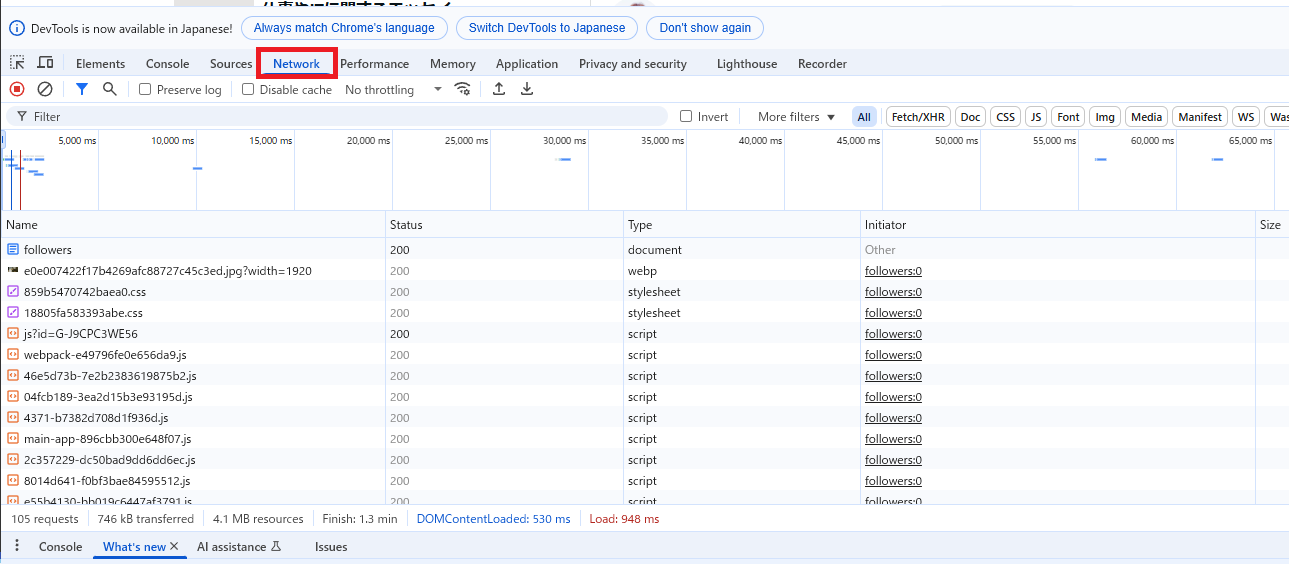Tick the Invert filter checkbox

(686, 116)
